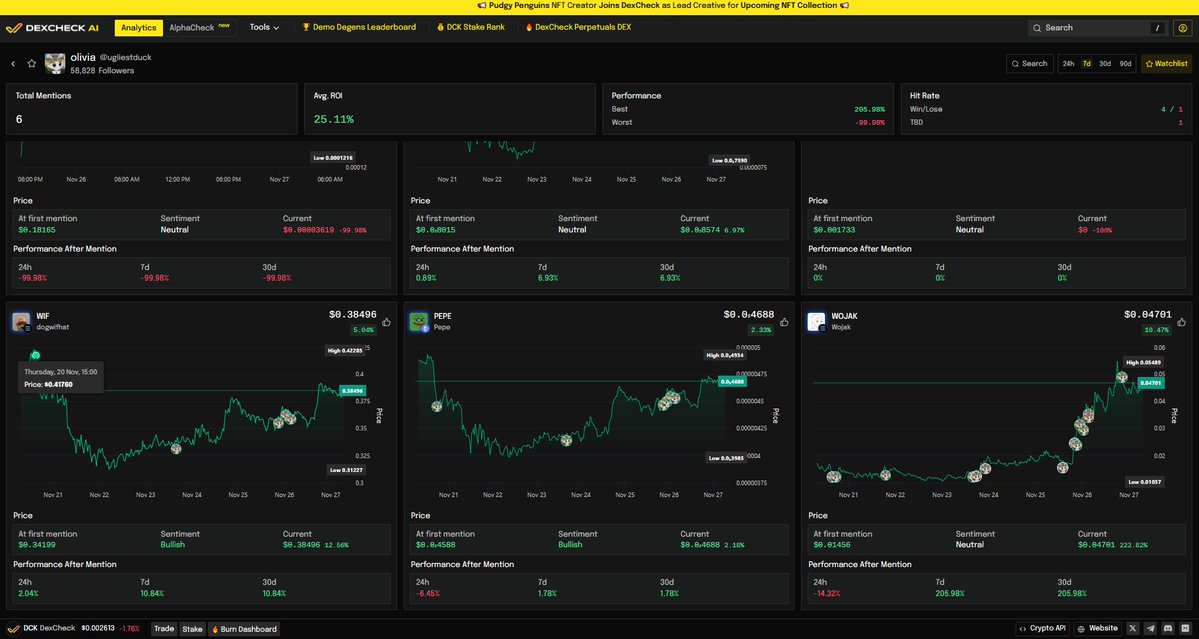This screenshot has height=639, width=1199.
Task: Click the Total Mentions card
Action: click(x=151, y=109)
